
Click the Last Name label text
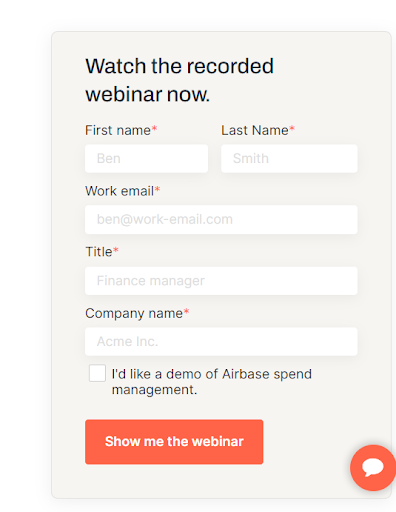pos(255,130)
